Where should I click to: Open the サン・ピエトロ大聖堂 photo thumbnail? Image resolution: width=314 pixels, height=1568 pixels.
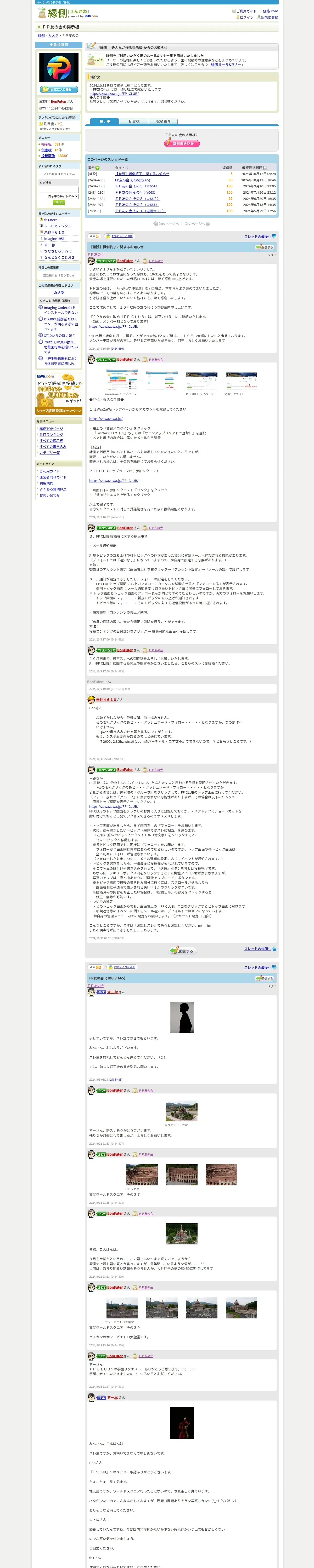(121, 1308)
